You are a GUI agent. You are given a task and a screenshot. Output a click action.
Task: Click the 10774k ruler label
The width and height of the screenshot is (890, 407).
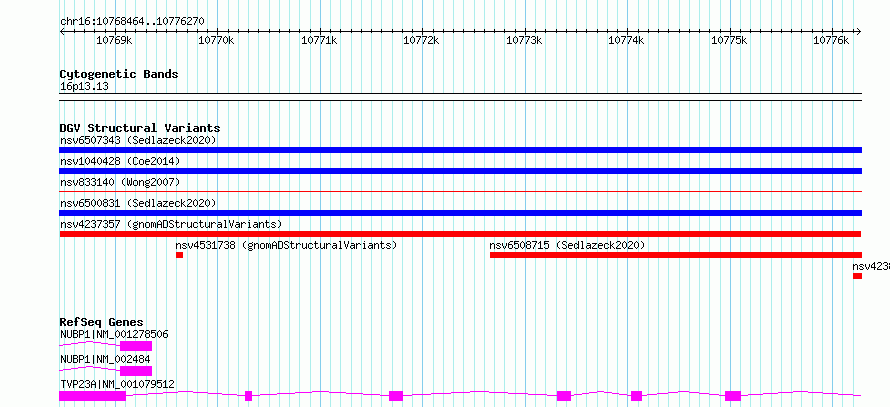point(626,40)
